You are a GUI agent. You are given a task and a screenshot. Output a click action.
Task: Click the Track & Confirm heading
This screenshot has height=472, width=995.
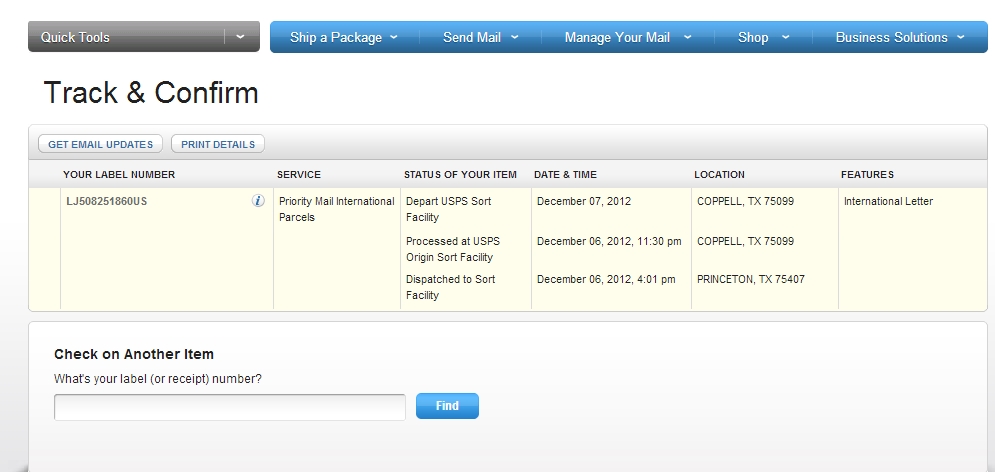click(151, 93)
